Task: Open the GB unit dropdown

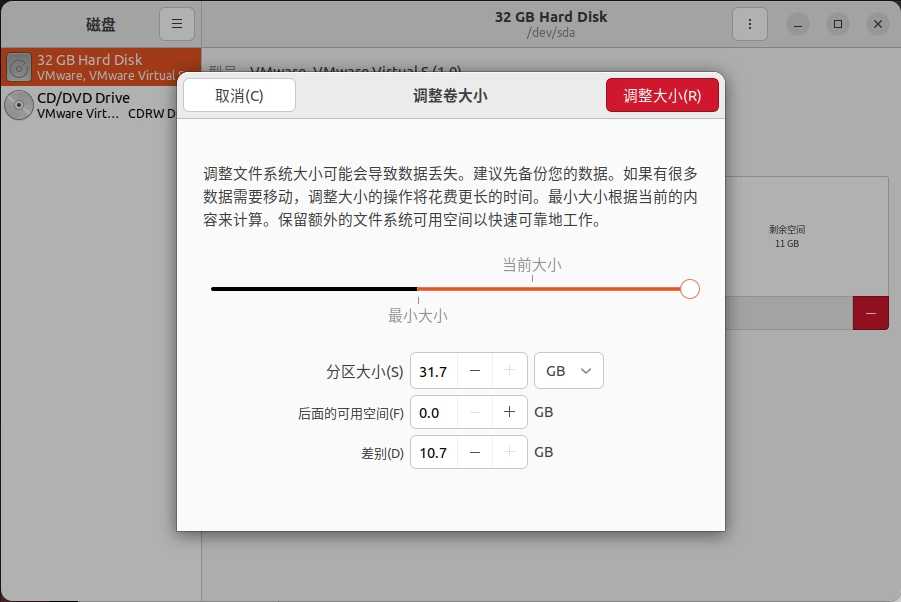Action: (568, 371)
